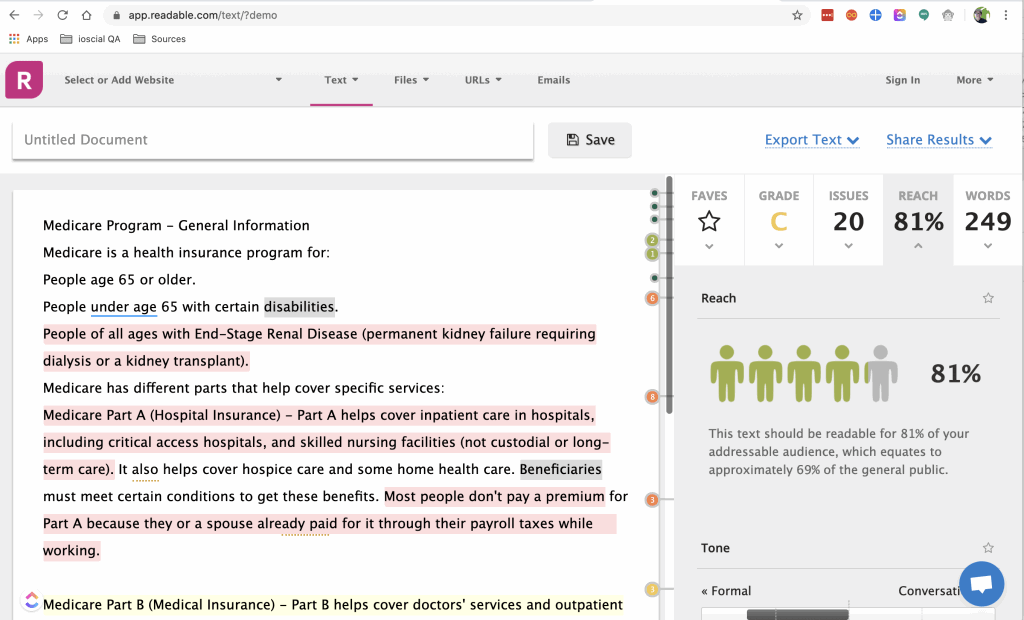Open the Files menu

tap(411, 80)
